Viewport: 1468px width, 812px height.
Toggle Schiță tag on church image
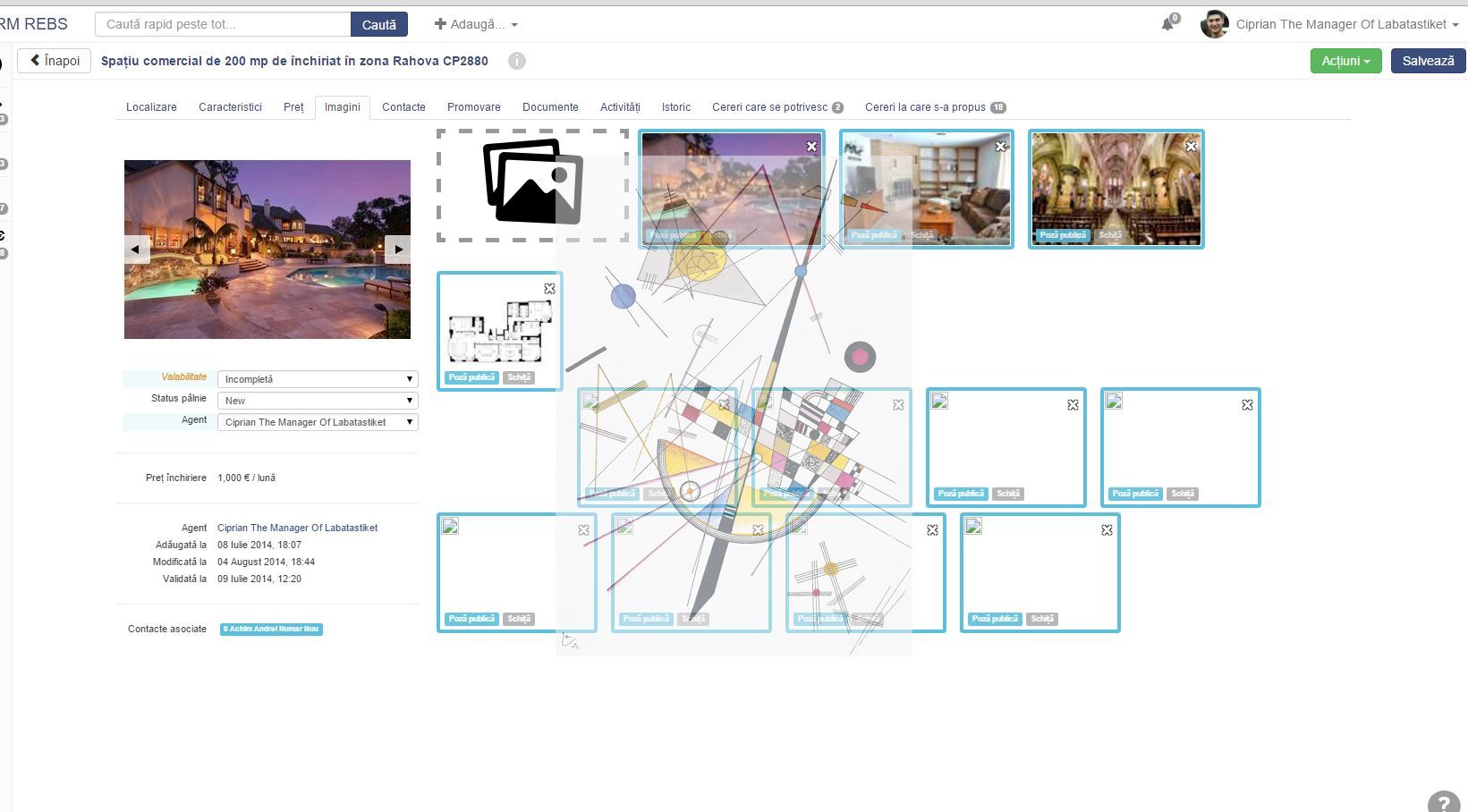point(1110,235)
